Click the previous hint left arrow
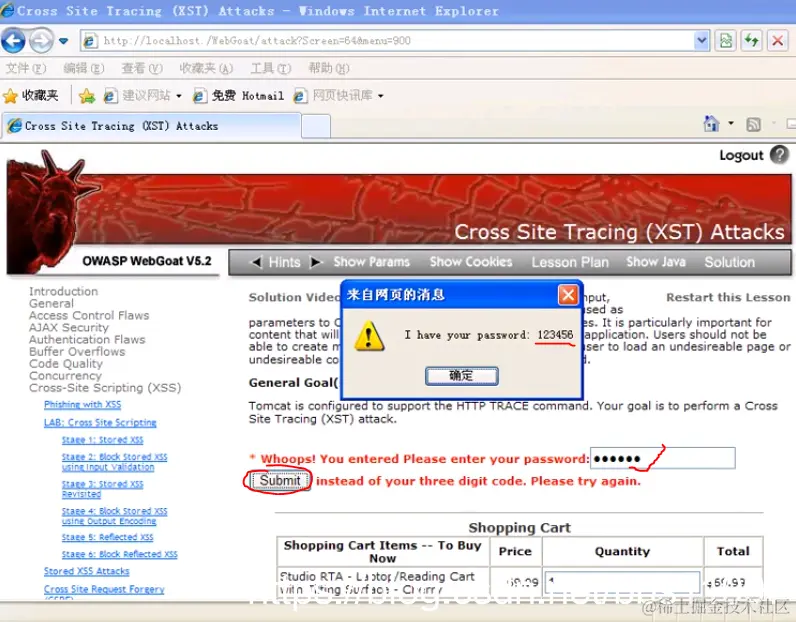796x622 pixels. tap(256, 262)
